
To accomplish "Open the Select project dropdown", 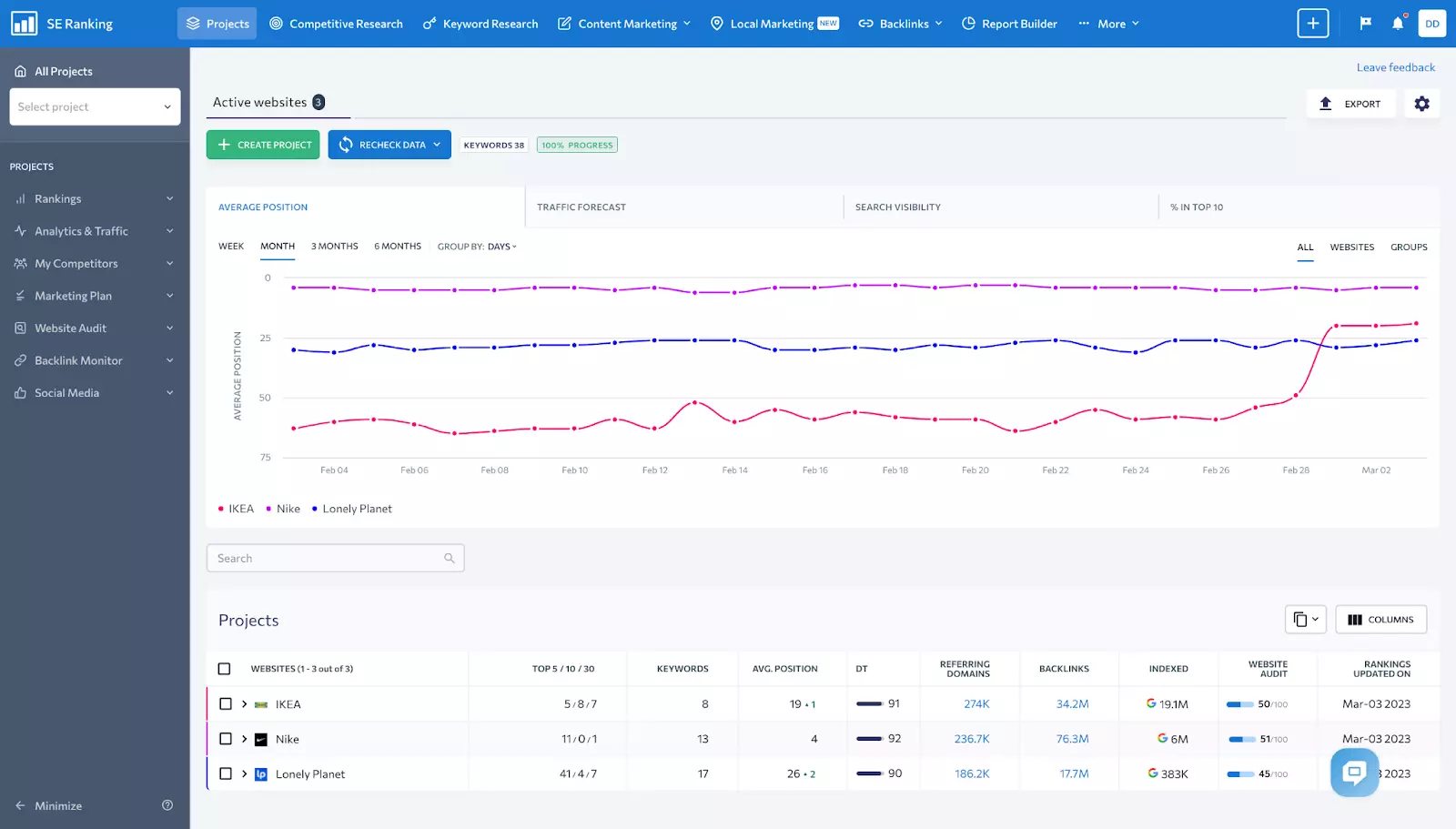I will (95, 106).
